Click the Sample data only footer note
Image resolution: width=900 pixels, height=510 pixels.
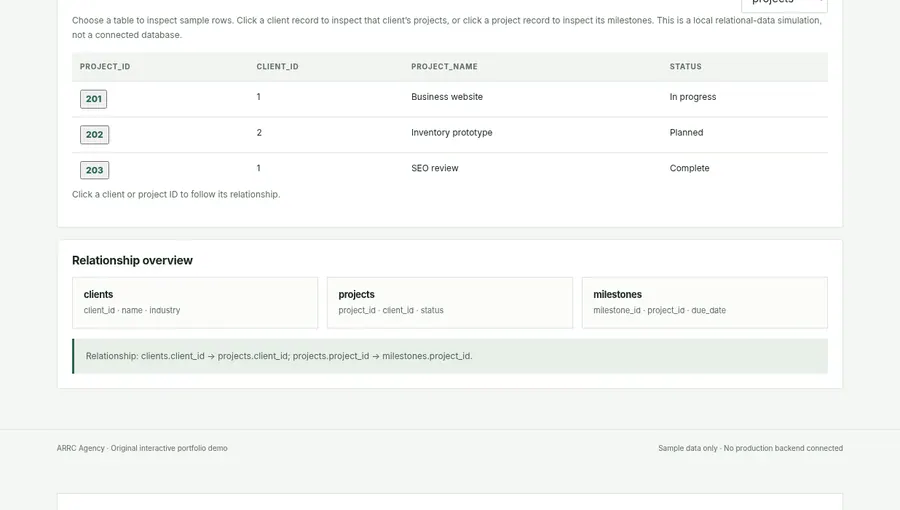(750, 448)
